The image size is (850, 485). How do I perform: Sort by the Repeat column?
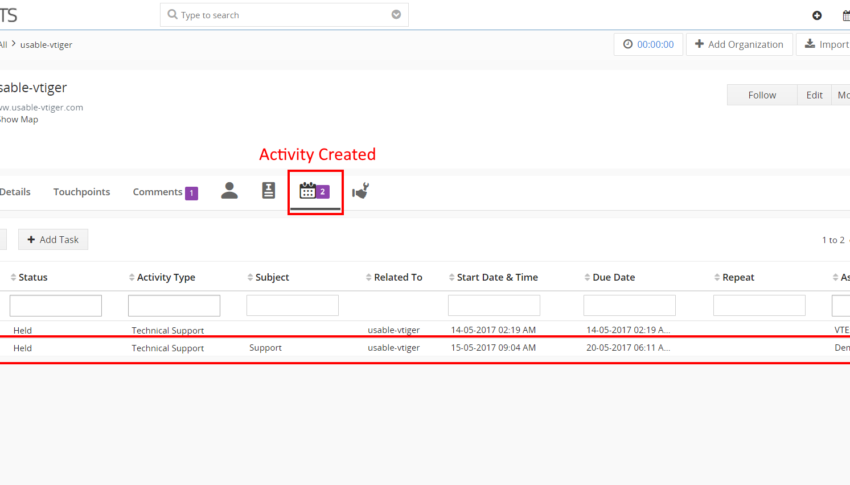coord(734,277)
